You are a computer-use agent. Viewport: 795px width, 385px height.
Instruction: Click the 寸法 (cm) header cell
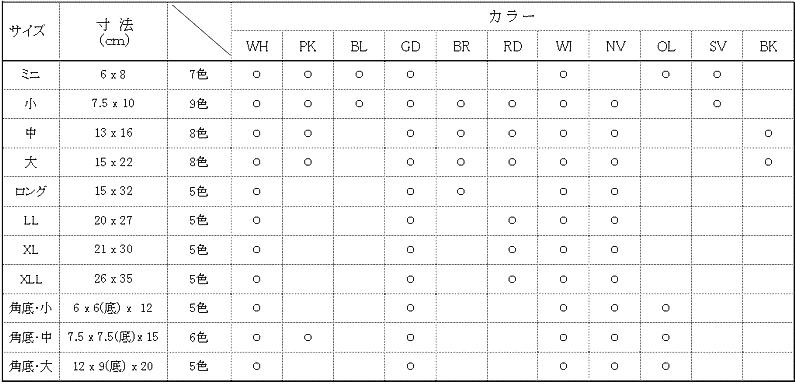tap(114, 32)
